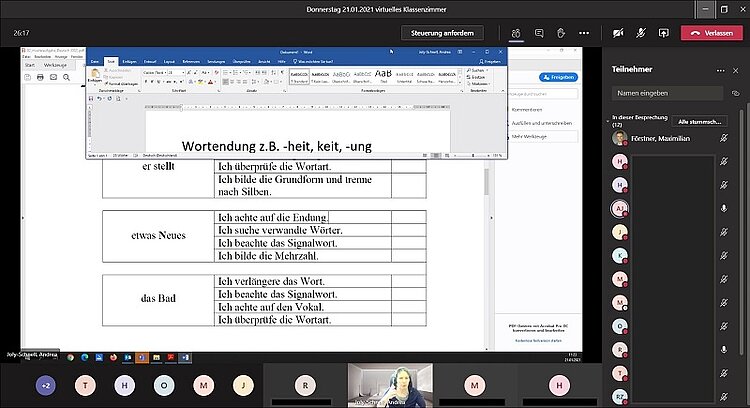Select Förstner, Maximilian in participant list
750x408 pixels.
660,138
